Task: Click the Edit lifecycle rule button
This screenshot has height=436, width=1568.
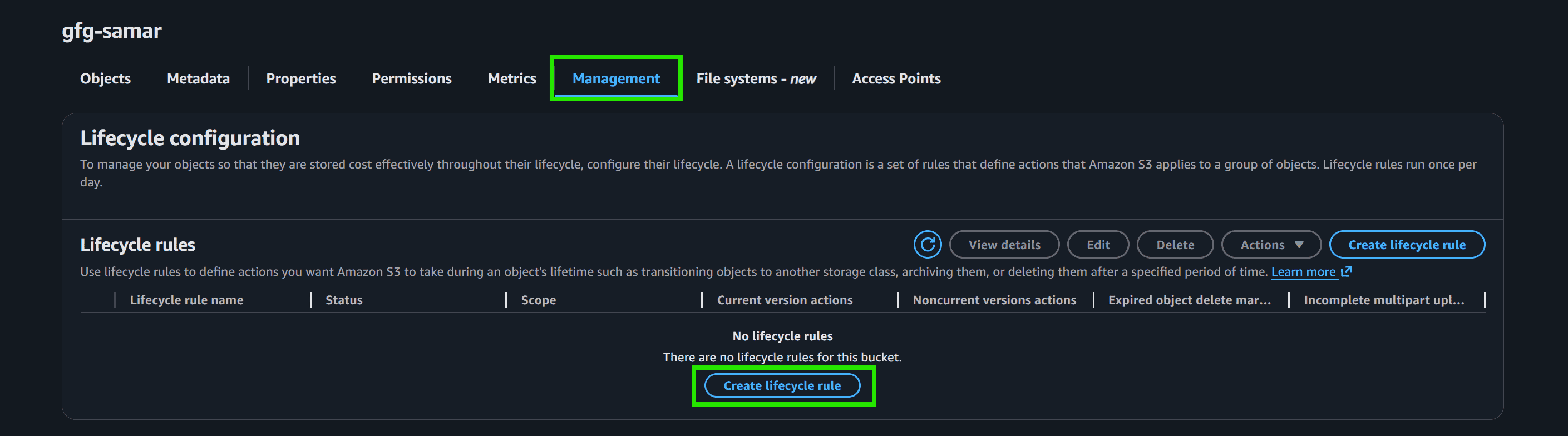Action: pyautogui.click(x=1098, y=245)
